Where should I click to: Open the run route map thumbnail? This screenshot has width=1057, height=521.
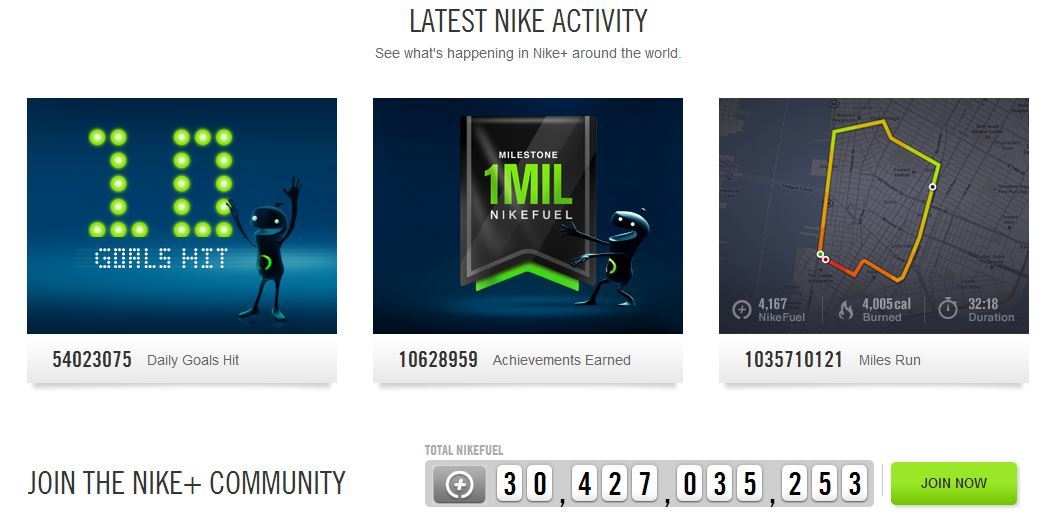click(874, 216)
